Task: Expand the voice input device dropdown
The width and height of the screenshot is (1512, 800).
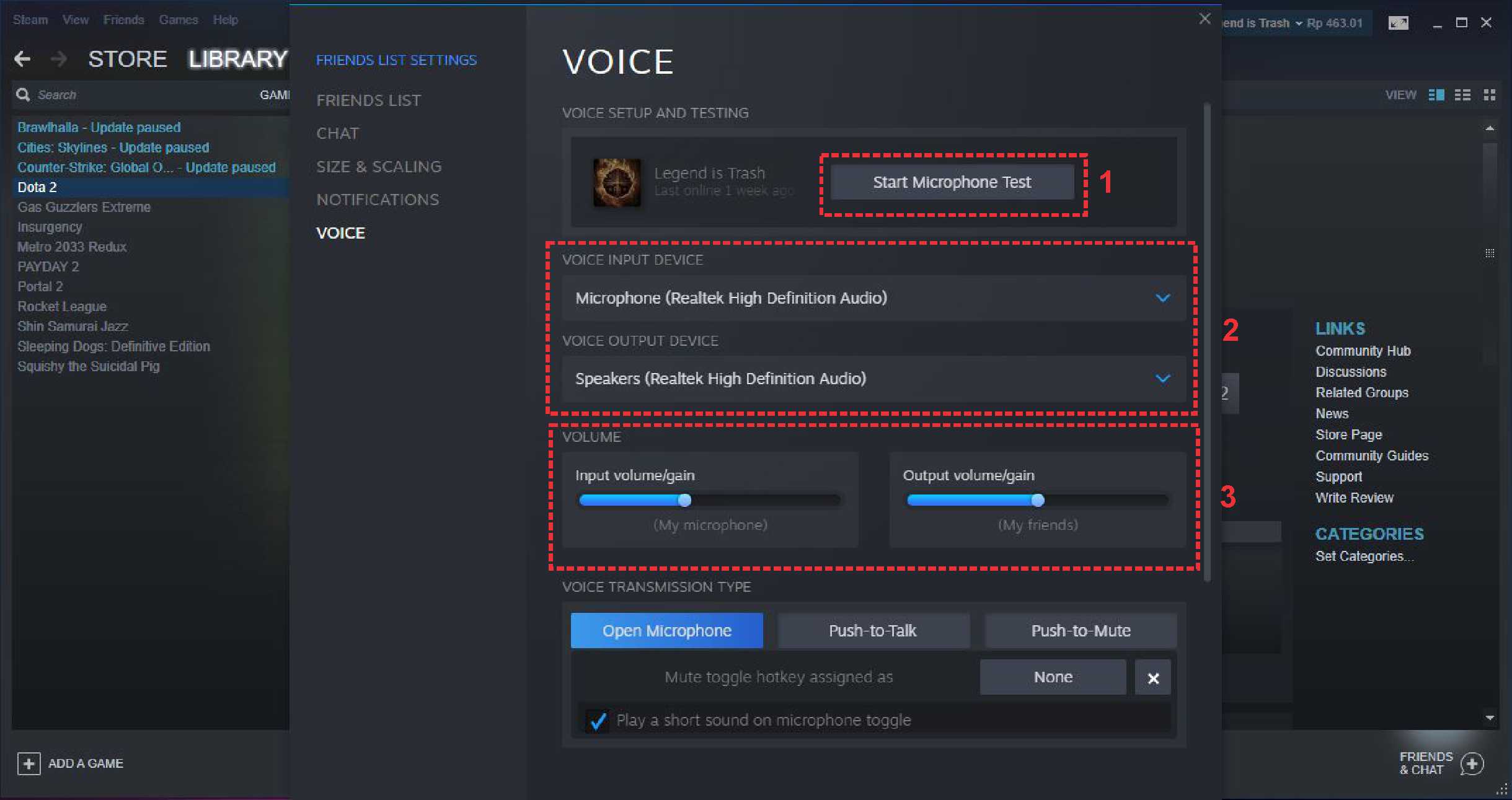Action: coord(873,298)
